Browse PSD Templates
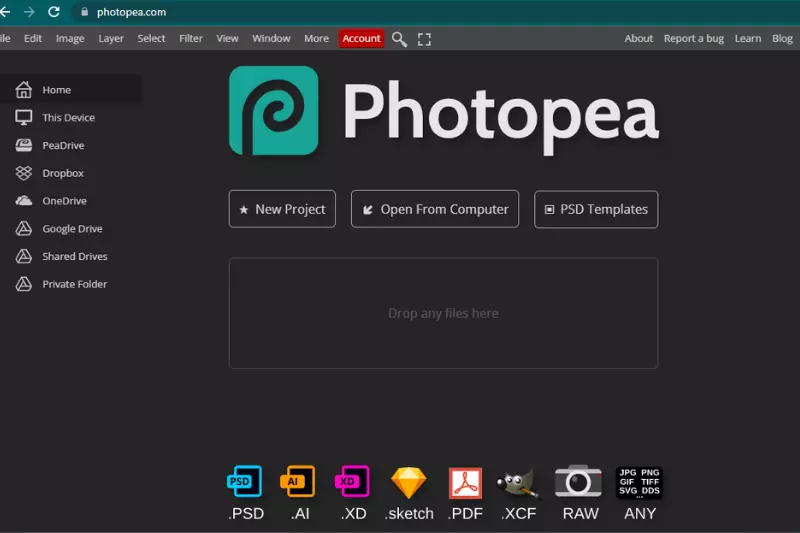 [596, 209]
